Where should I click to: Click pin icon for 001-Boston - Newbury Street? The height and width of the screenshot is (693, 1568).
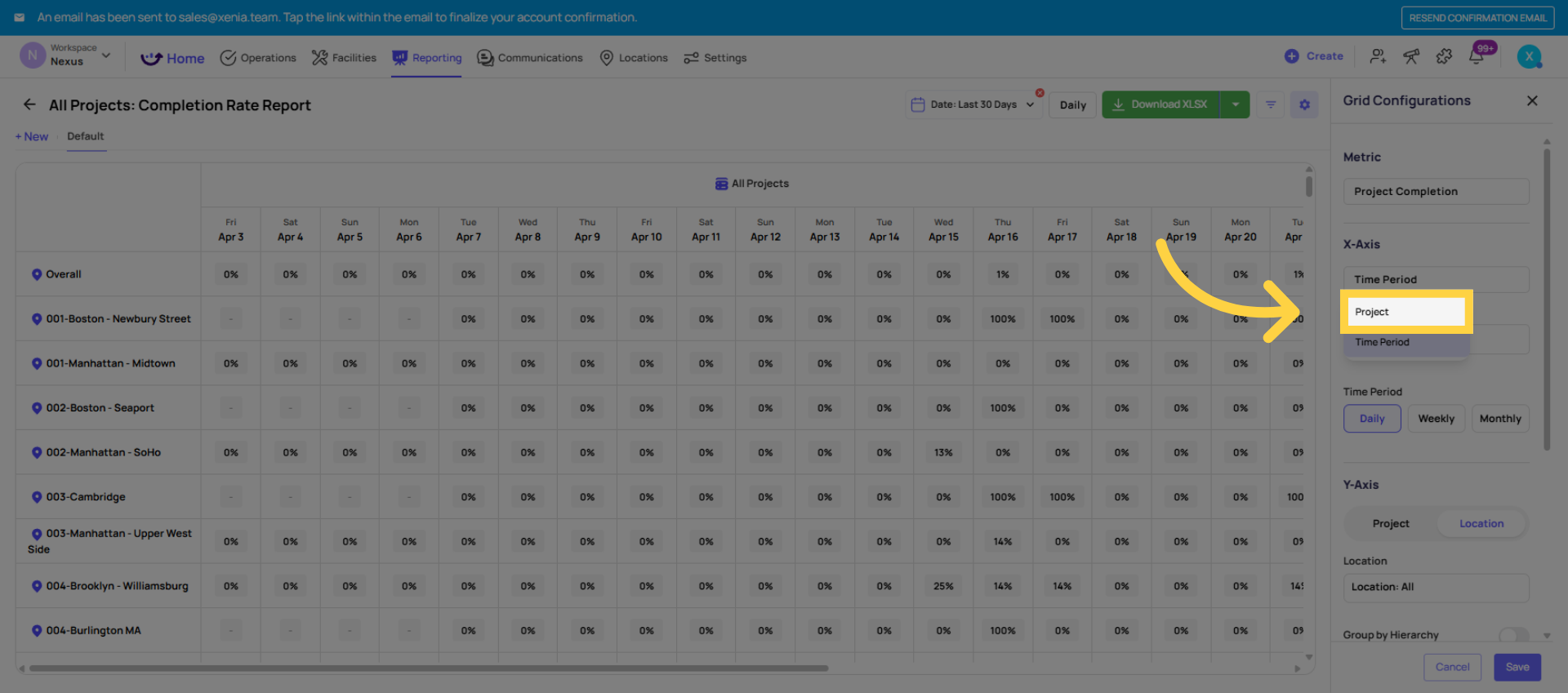[x=37, y=319]
